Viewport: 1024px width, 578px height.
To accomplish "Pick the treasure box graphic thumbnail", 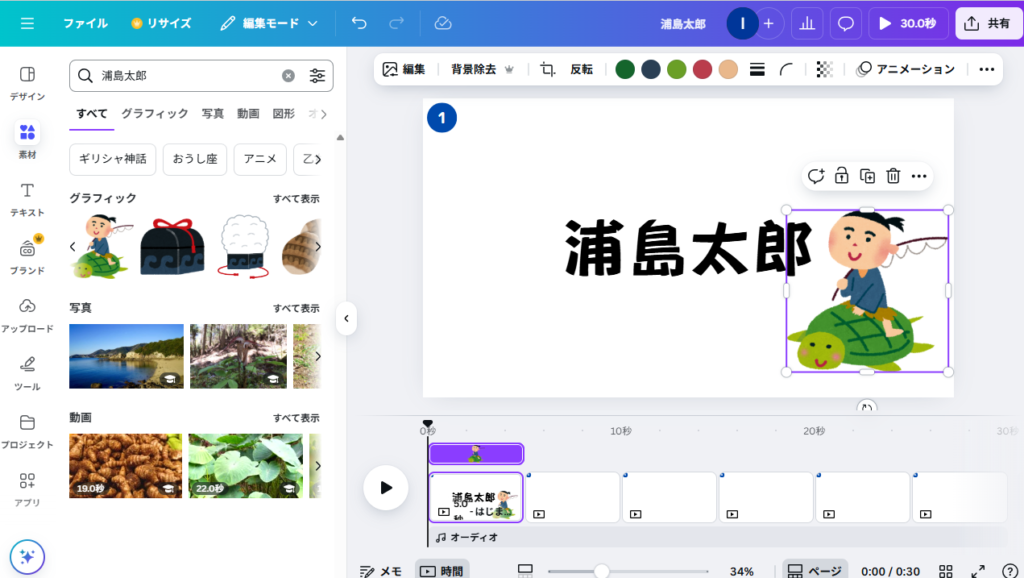I will pos(172,247).
